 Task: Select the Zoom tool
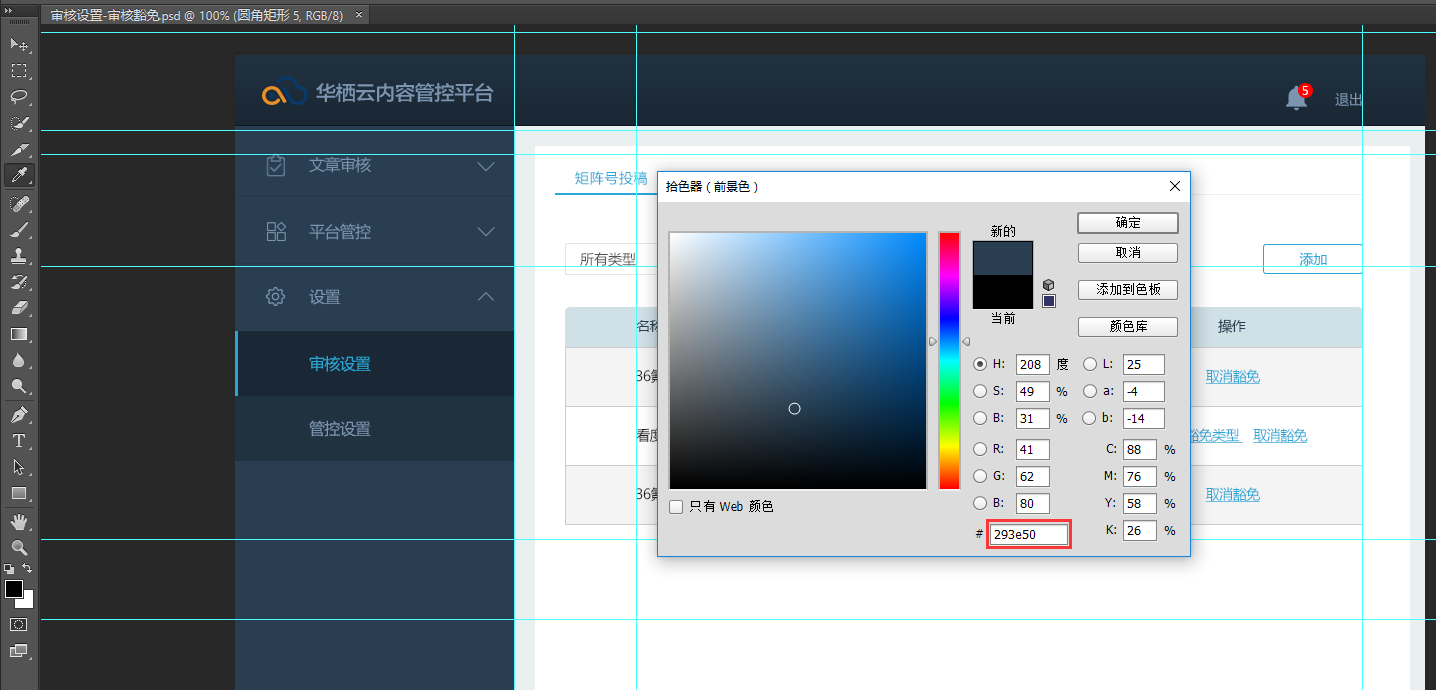[19, 547]
